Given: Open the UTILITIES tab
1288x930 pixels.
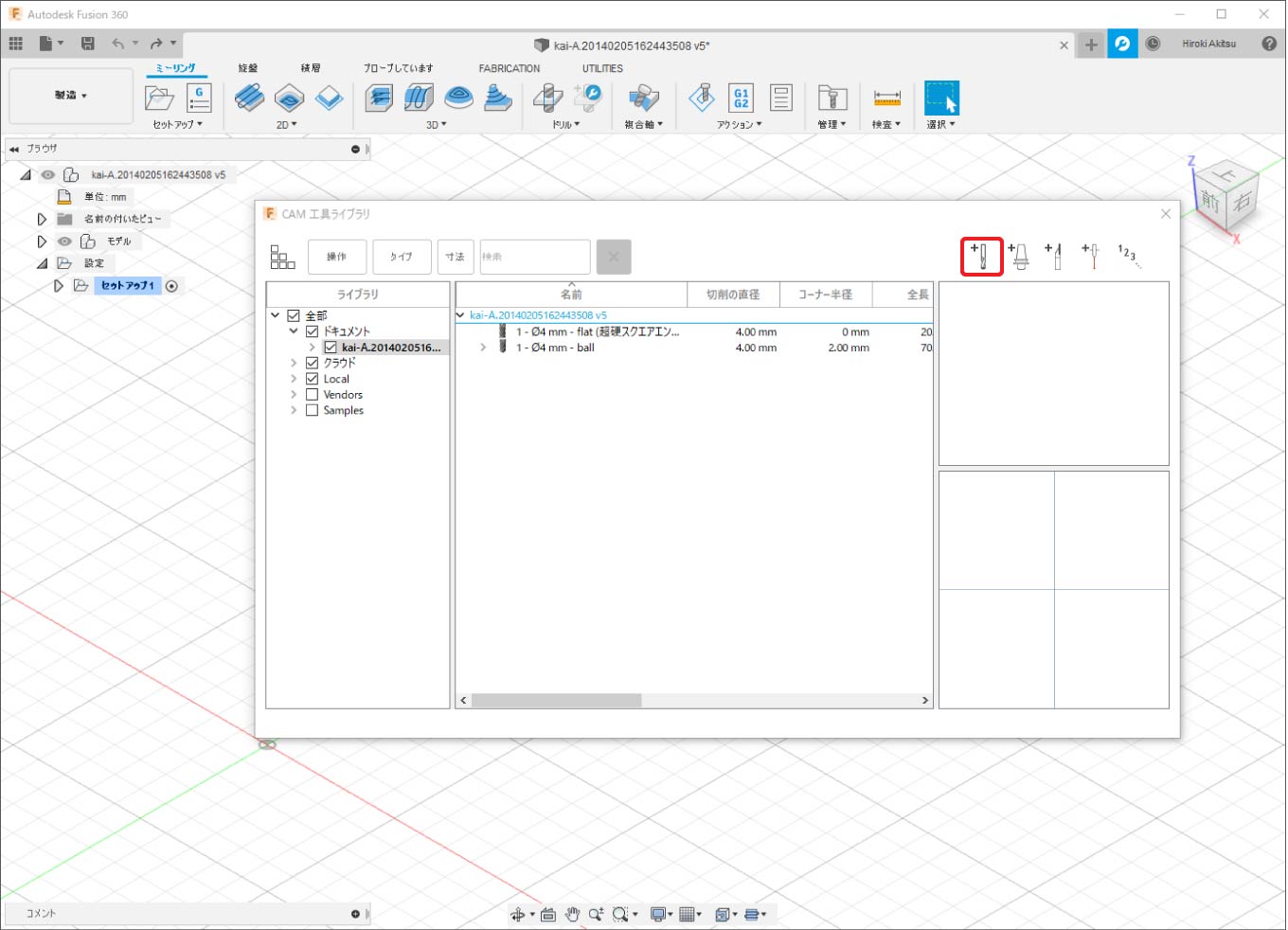Looking at the screenshot, I should pos(602,68).
